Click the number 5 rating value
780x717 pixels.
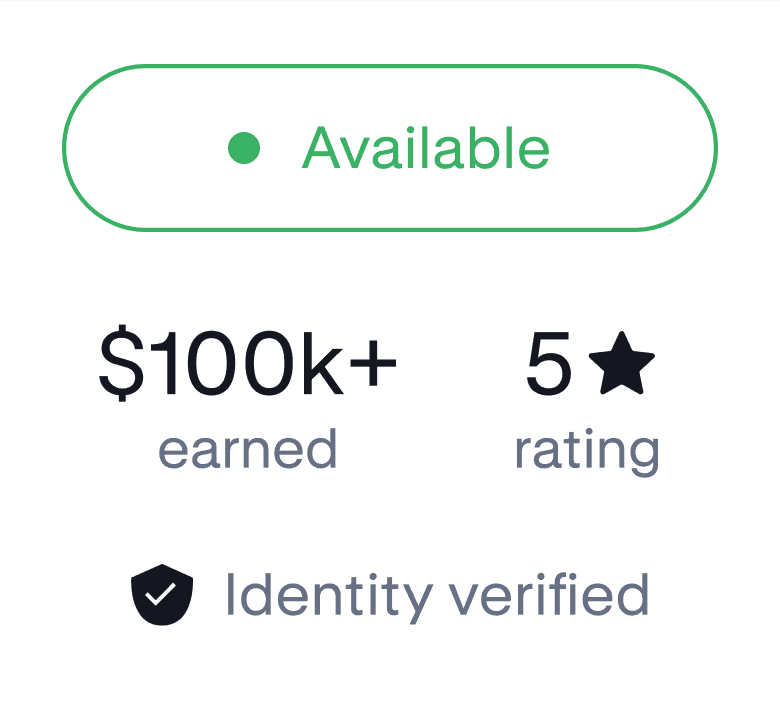549,366
